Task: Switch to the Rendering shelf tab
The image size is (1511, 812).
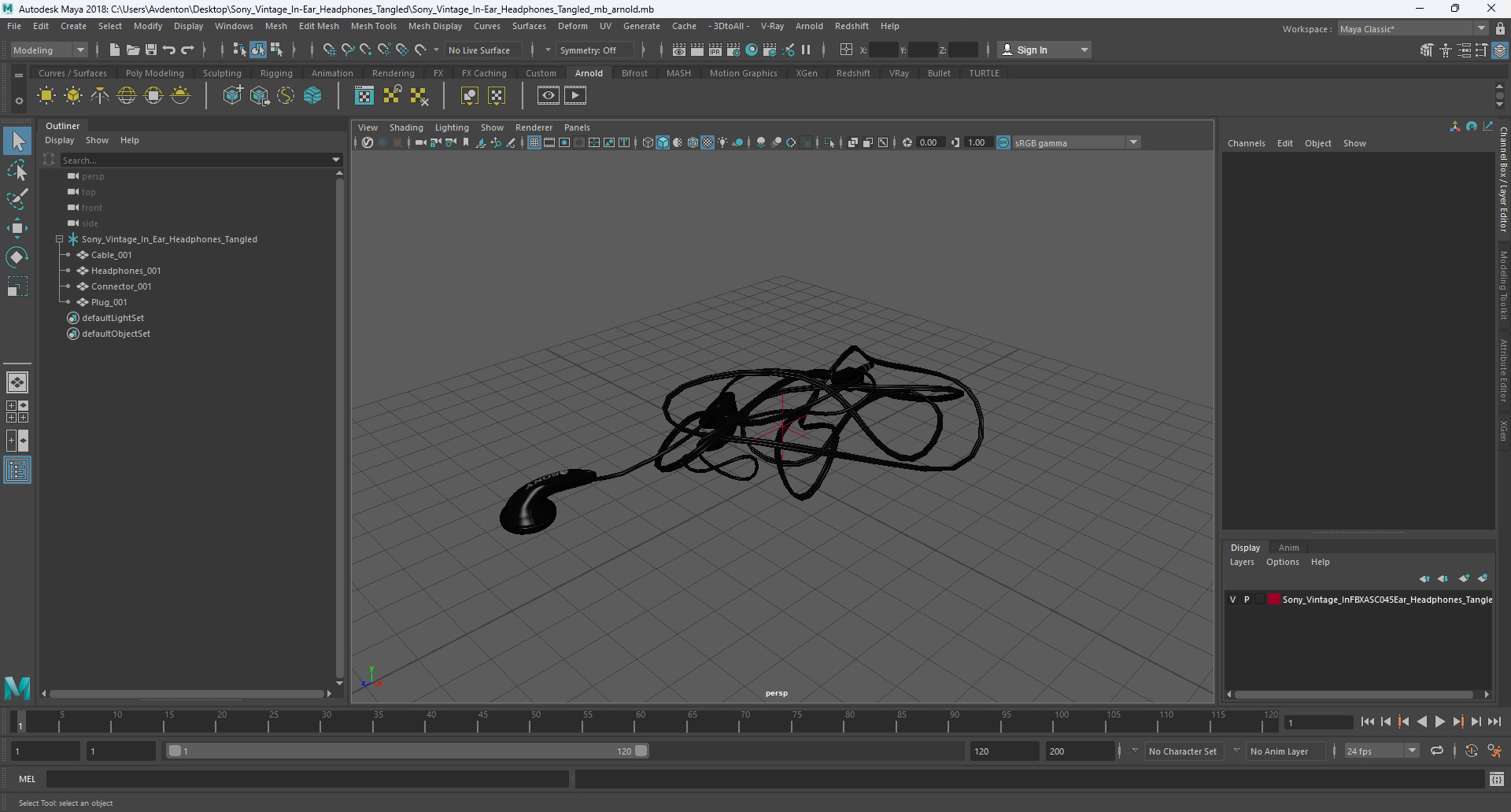Action: pyautogui.click(x=393, y=73)
